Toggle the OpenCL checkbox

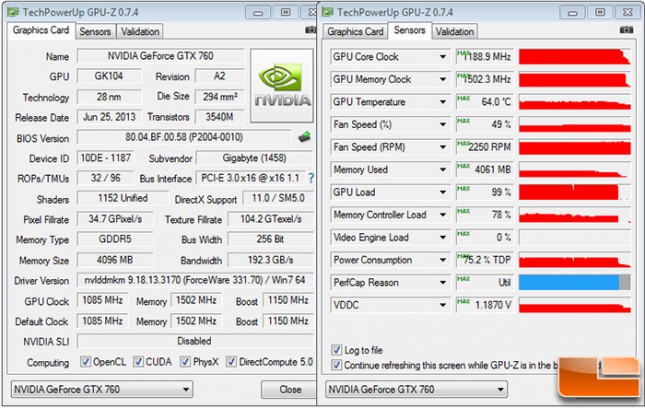[x=85, y=362]
